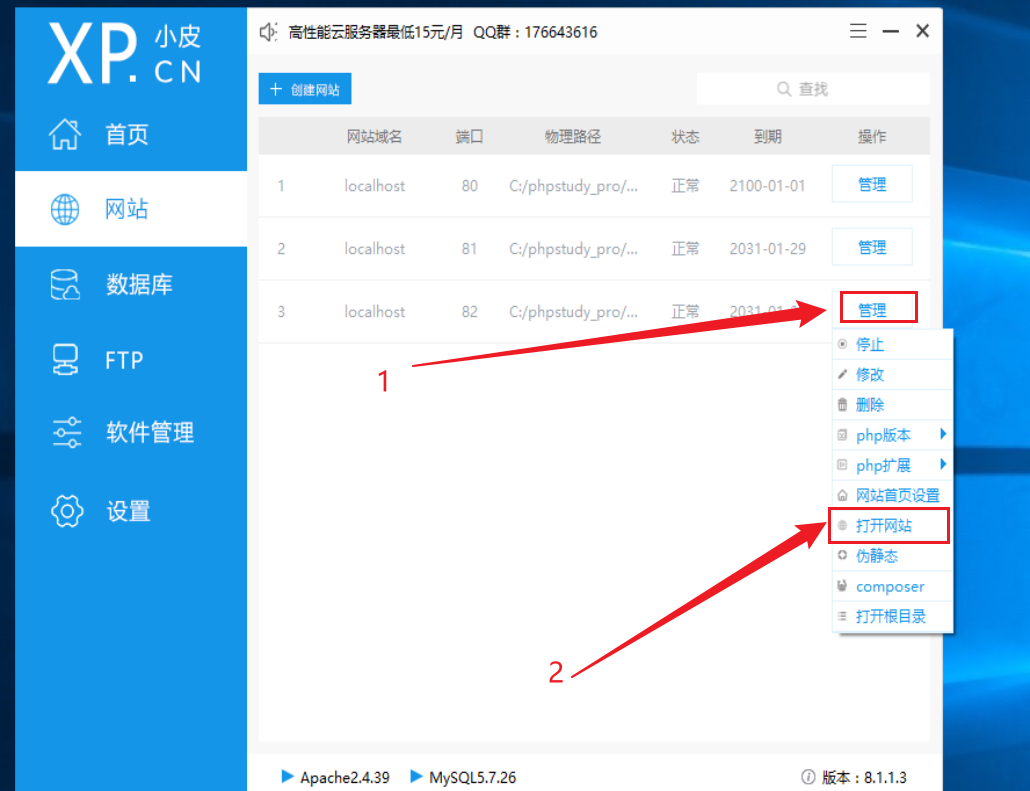
Task: Click the stop icon beside 停止
Action: point(843,344)
